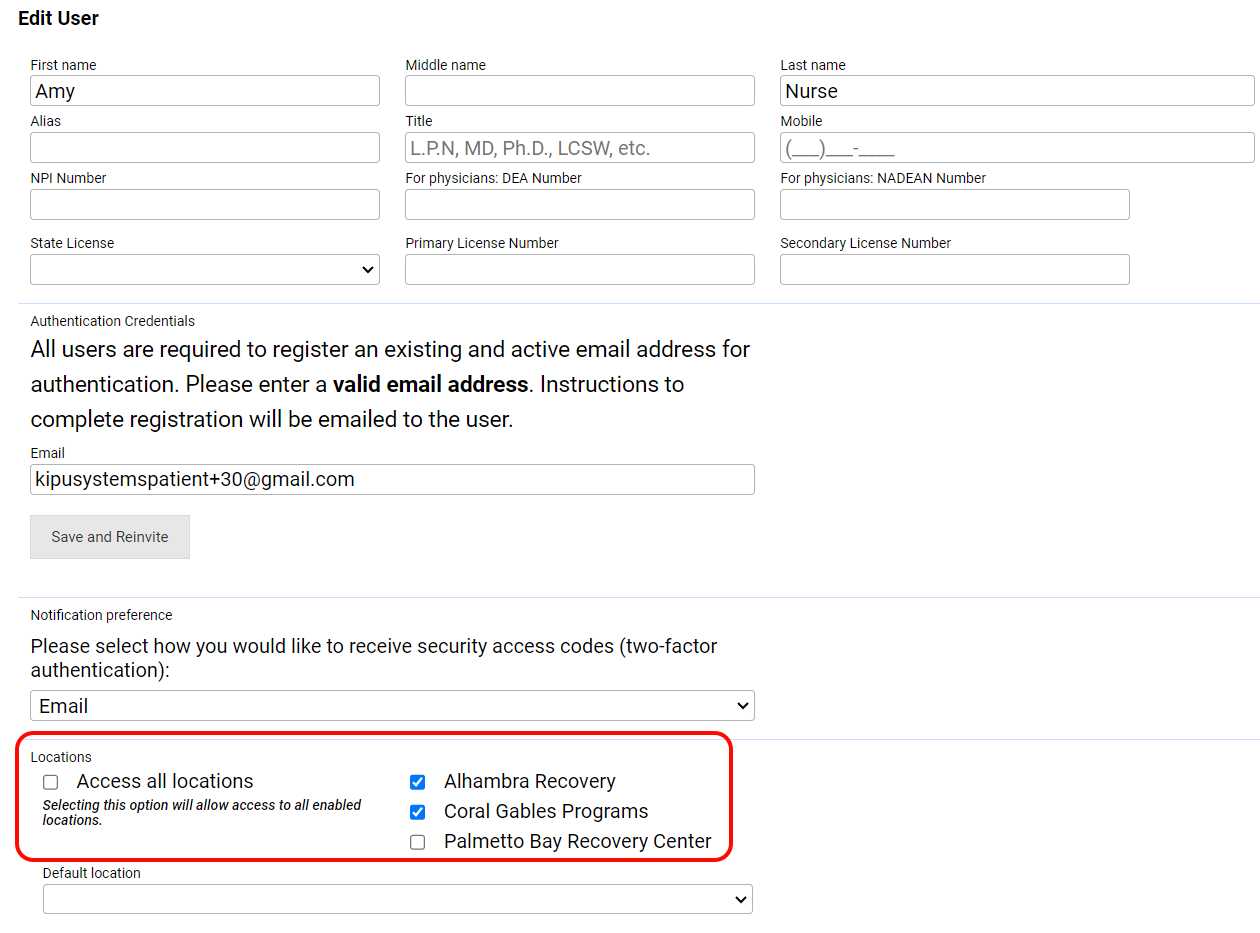Click the First name field containing Amy

click(205, 91)
